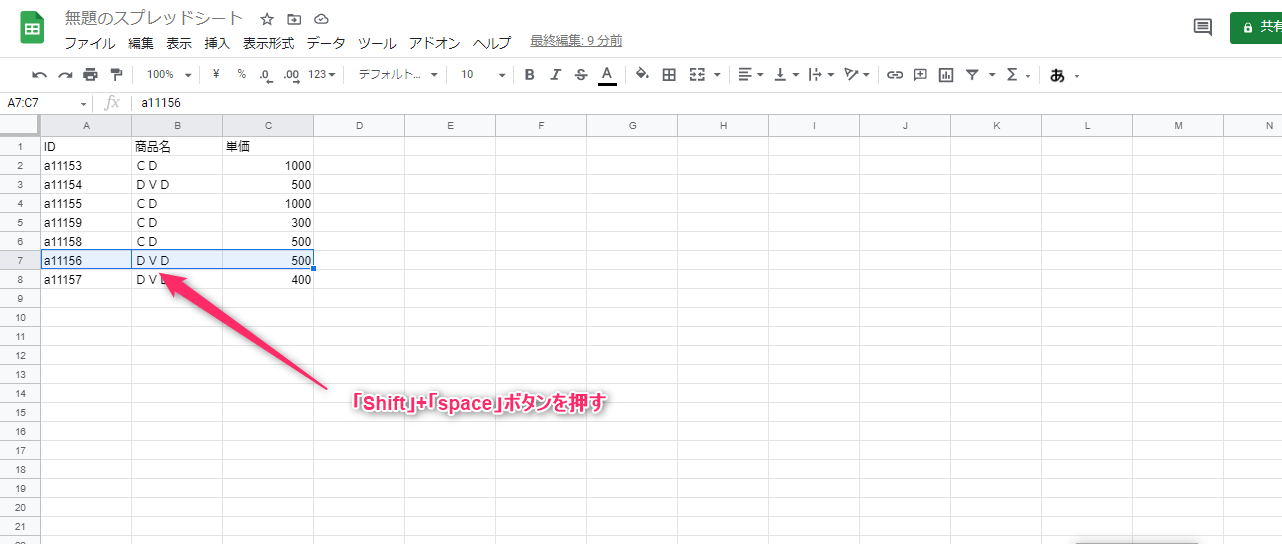The image size is (1282, 544).
Task: Open the ファイル menu
Action: point(89,43)
